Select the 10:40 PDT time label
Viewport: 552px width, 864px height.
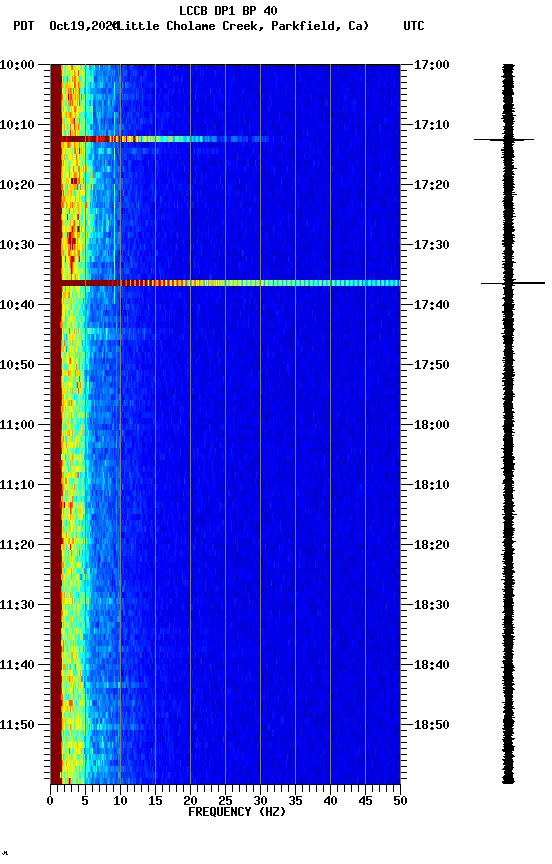coord(17,305)
